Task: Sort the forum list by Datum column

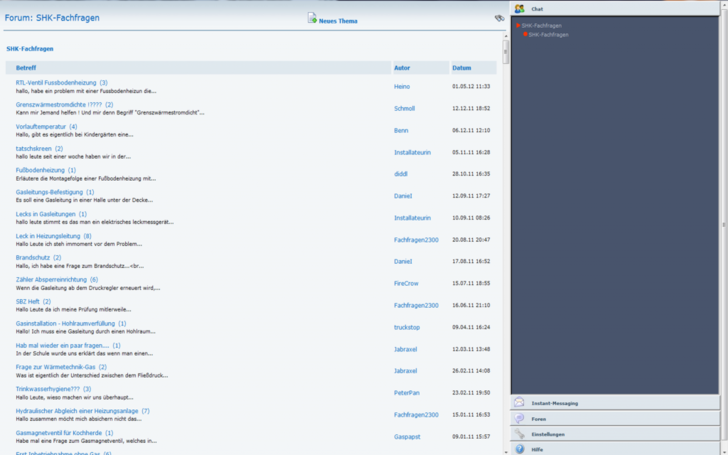Action: [x=461, y=68]
